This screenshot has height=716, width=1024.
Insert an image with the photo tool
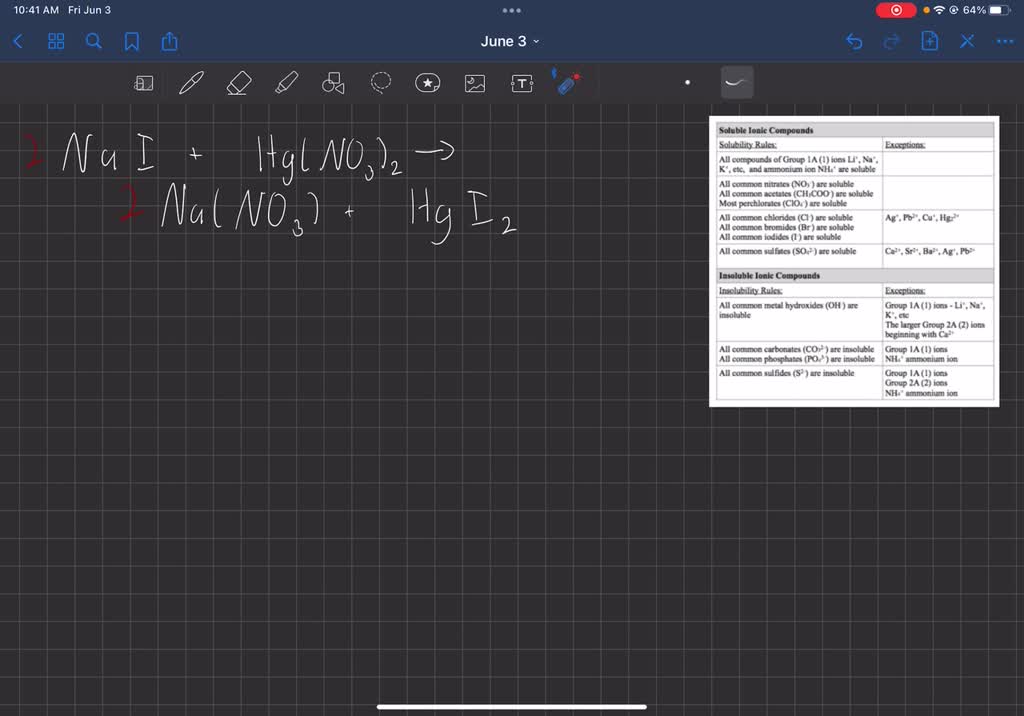474,83
